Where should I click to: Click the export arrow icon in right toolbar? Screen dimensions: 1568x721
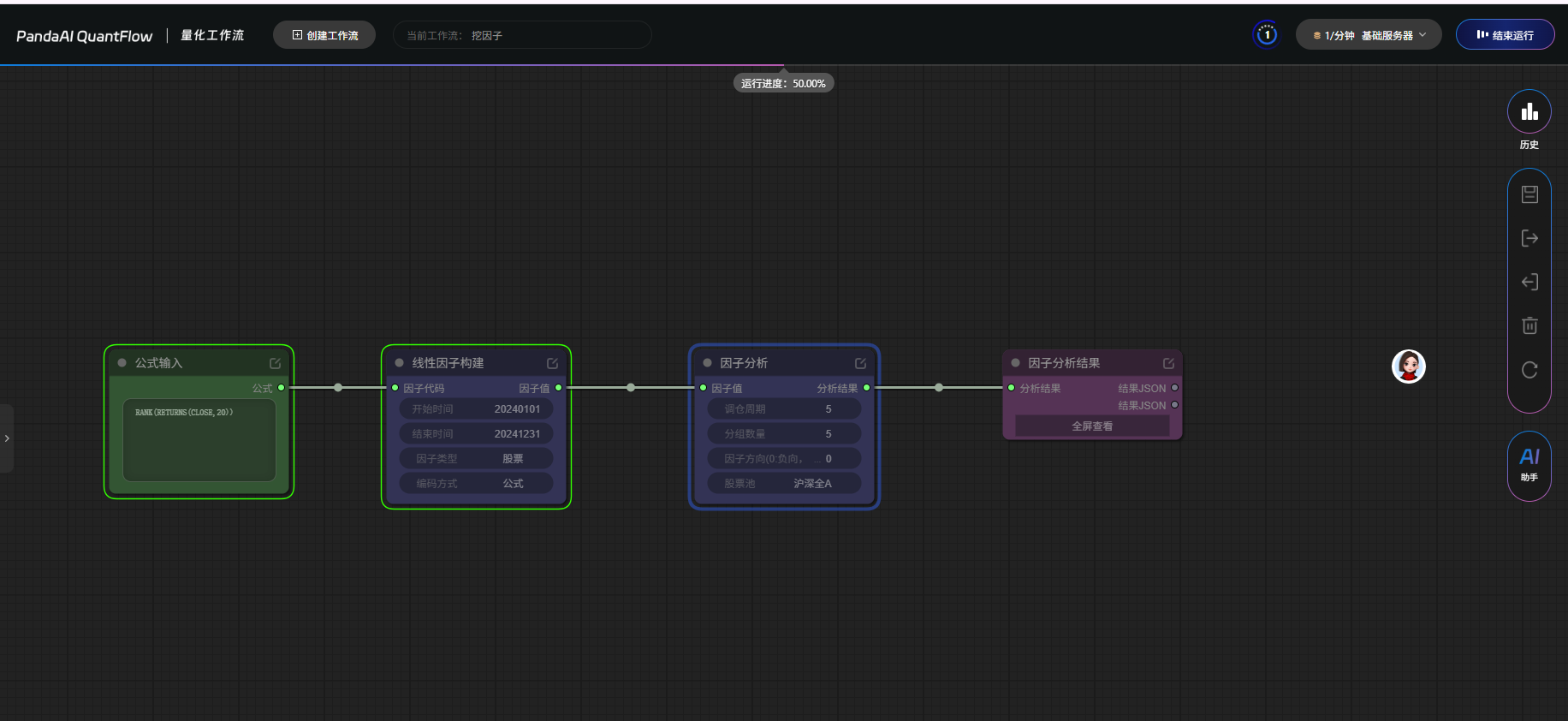click(x=1529, y=238)
